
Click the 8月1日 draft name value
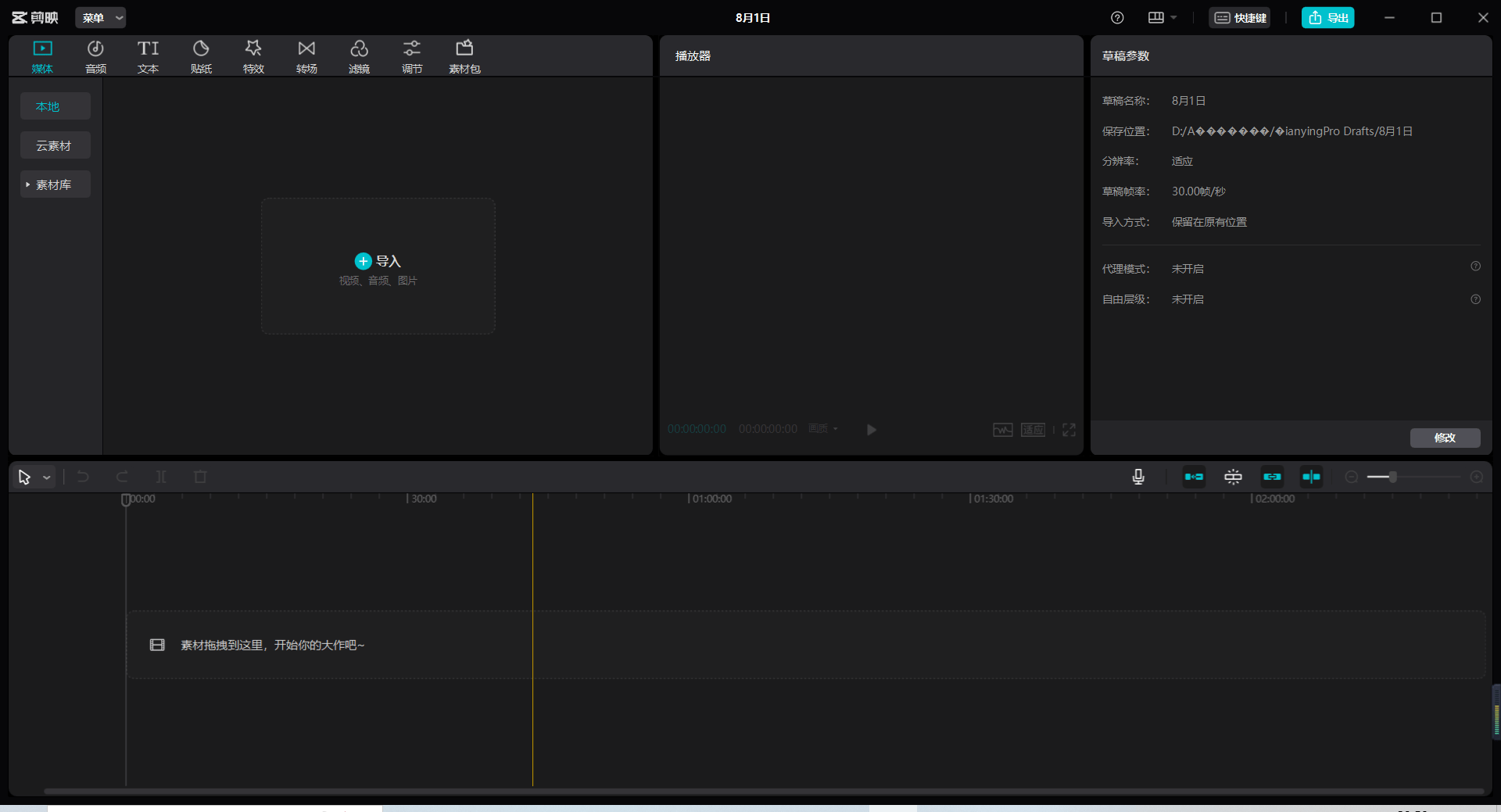(x=1188, y=101)
